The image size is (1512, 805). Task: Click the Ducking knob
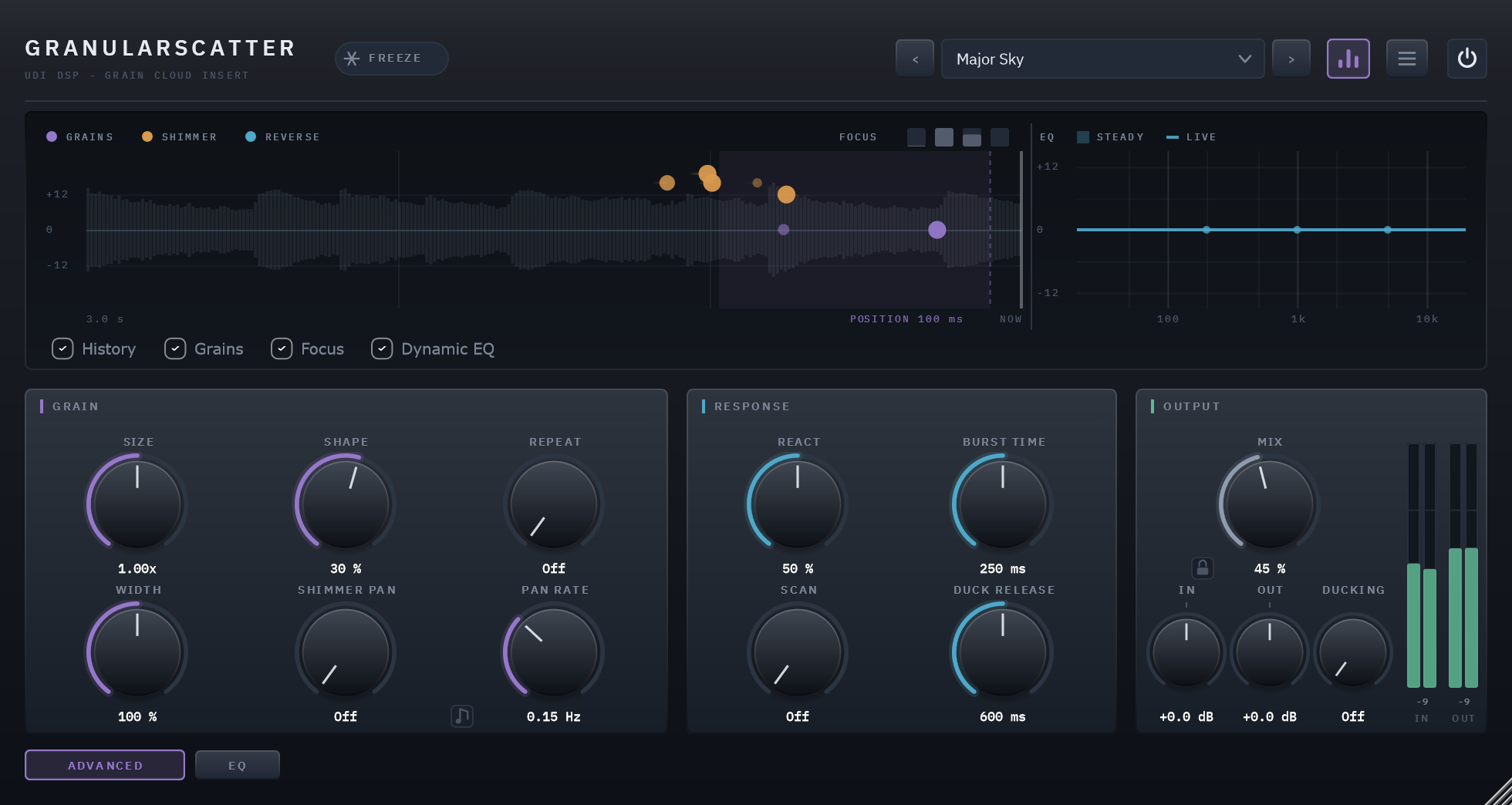1353,652
